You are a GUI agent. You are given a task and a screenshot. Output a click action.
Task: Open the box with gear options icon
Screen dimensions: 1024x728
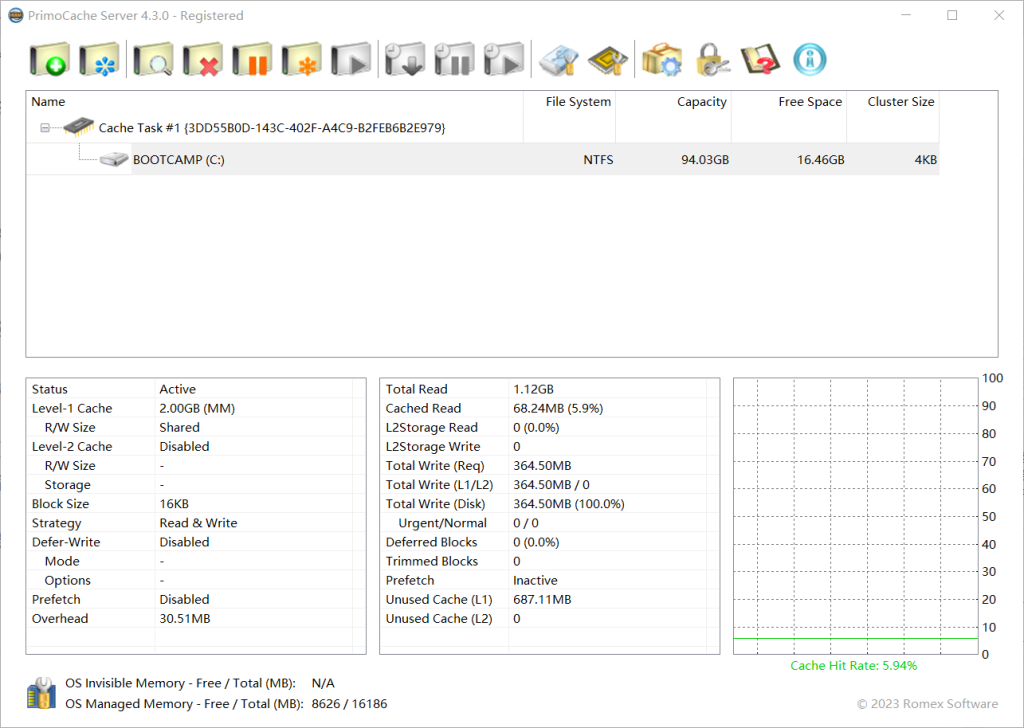point(662,60)
